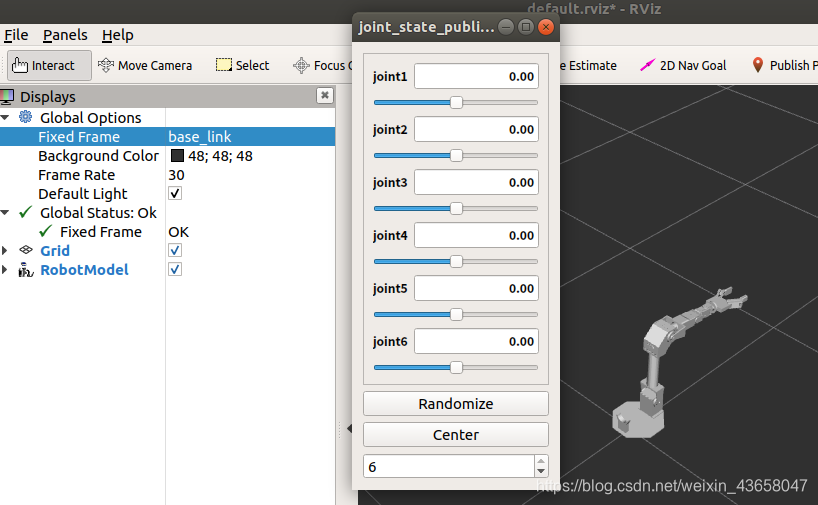Click the Focus Camera tool
818x505 pixels.
tap(322, 65)
